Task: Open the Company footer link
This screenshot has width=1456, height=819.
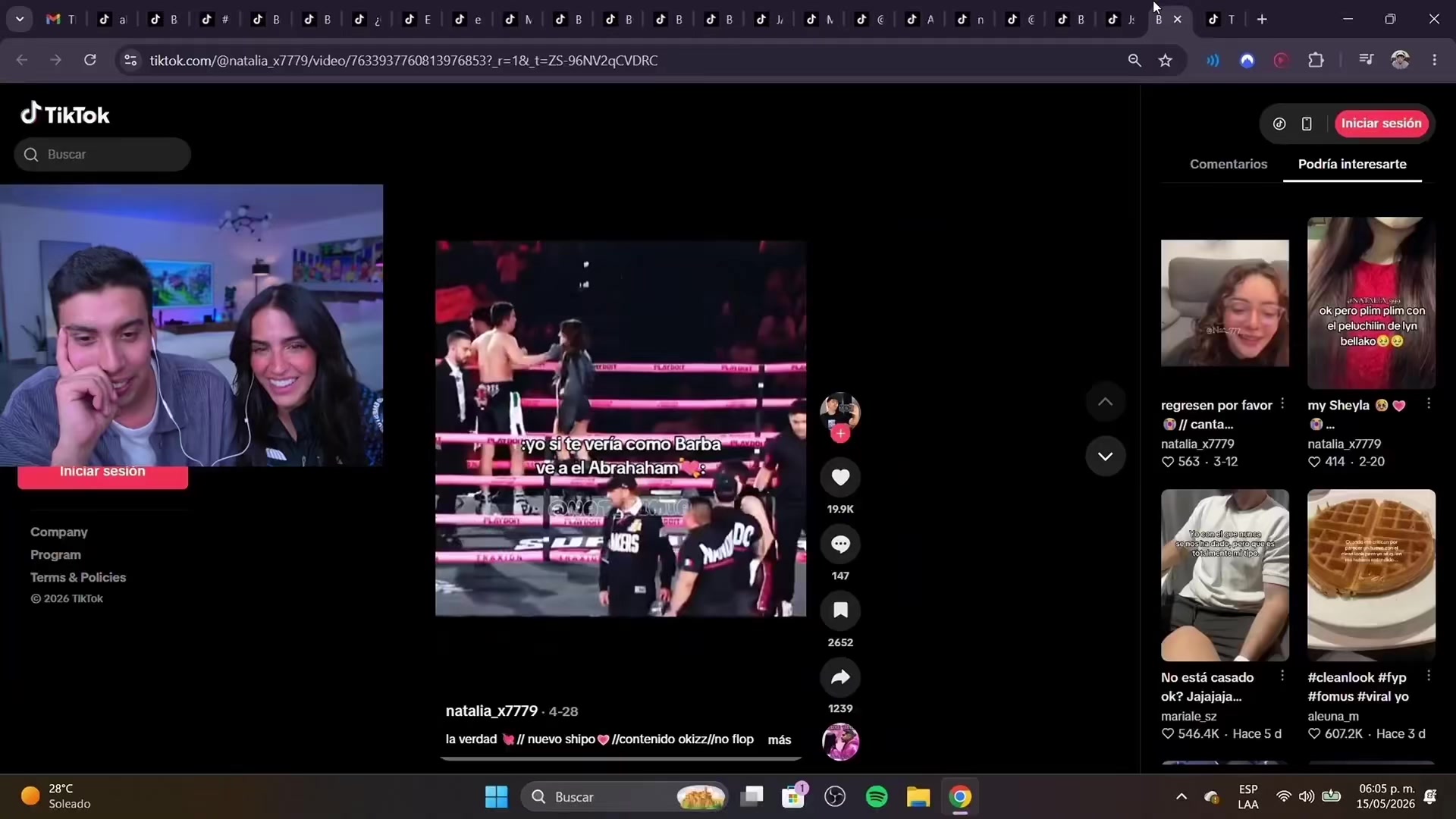Action: (59, 532)
